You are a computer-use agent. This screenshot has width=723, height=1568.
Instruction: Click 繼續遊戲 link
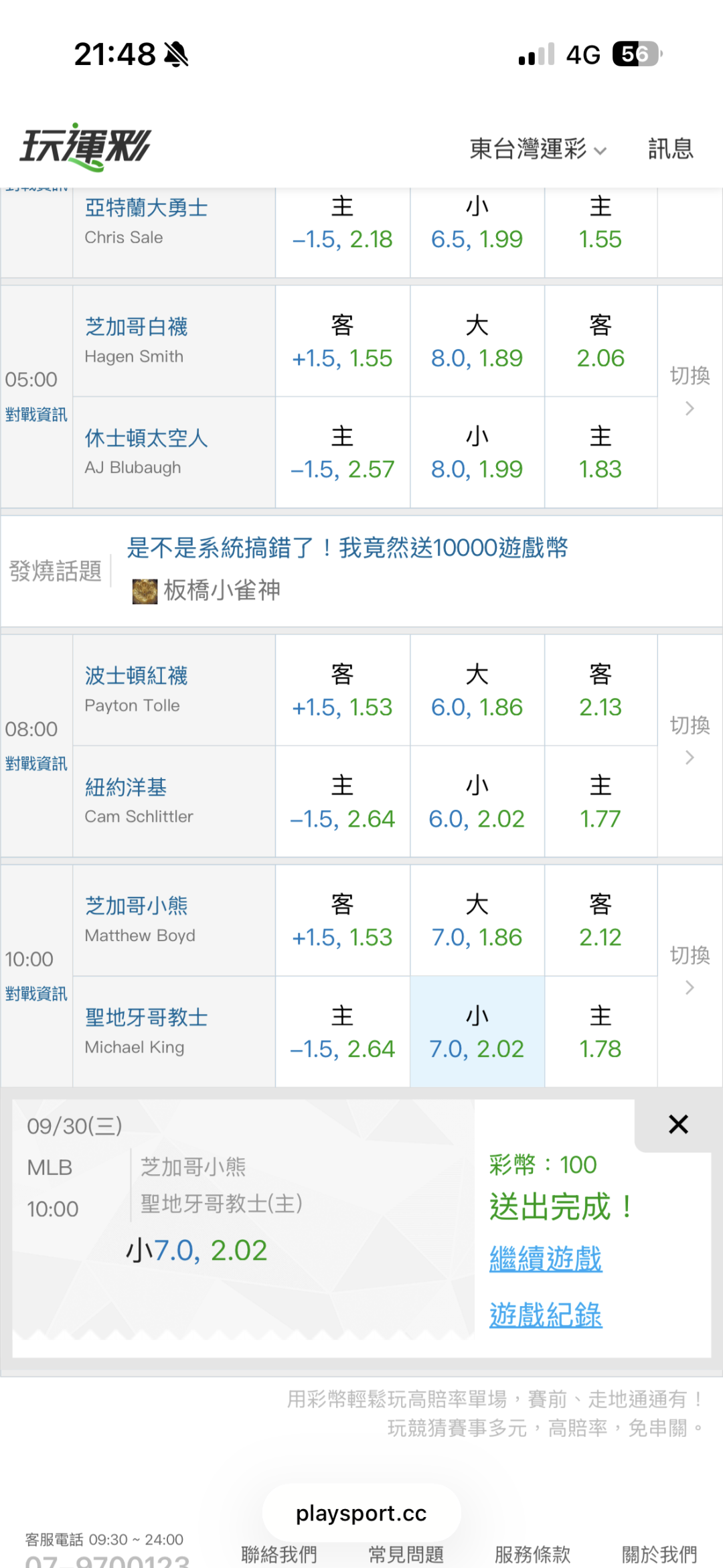(546, 1259)
